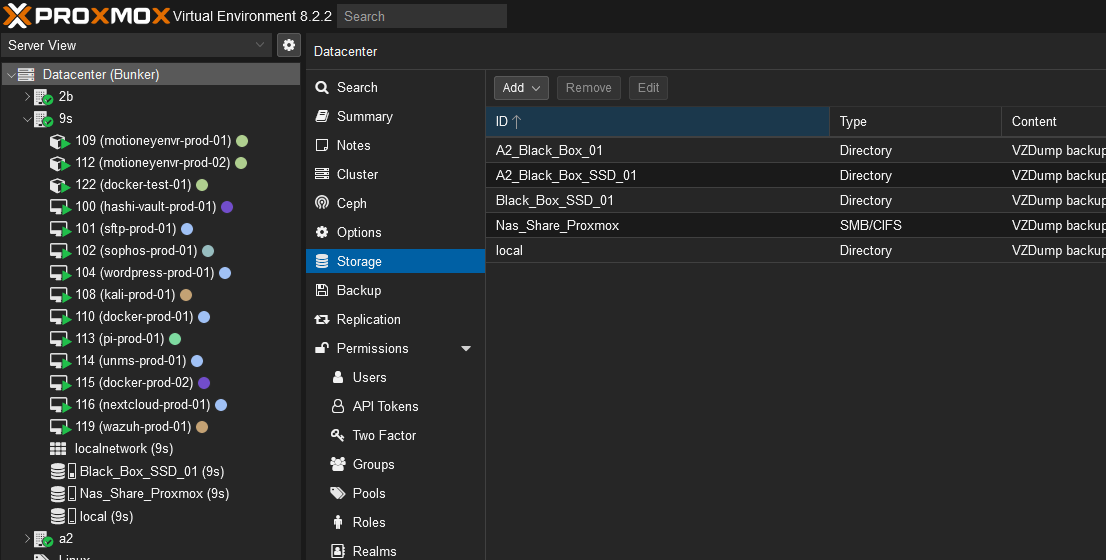Click the key icon next to Two Factor
Image resolution: width=1106 pixels, height=560 pixels.
[338, 435]
